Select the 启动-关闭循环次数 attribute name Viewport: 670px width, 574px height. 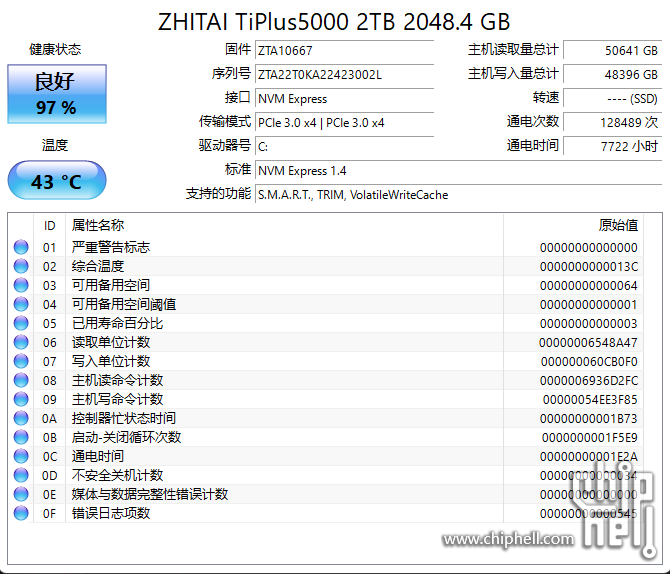click(x=126, y=437)
